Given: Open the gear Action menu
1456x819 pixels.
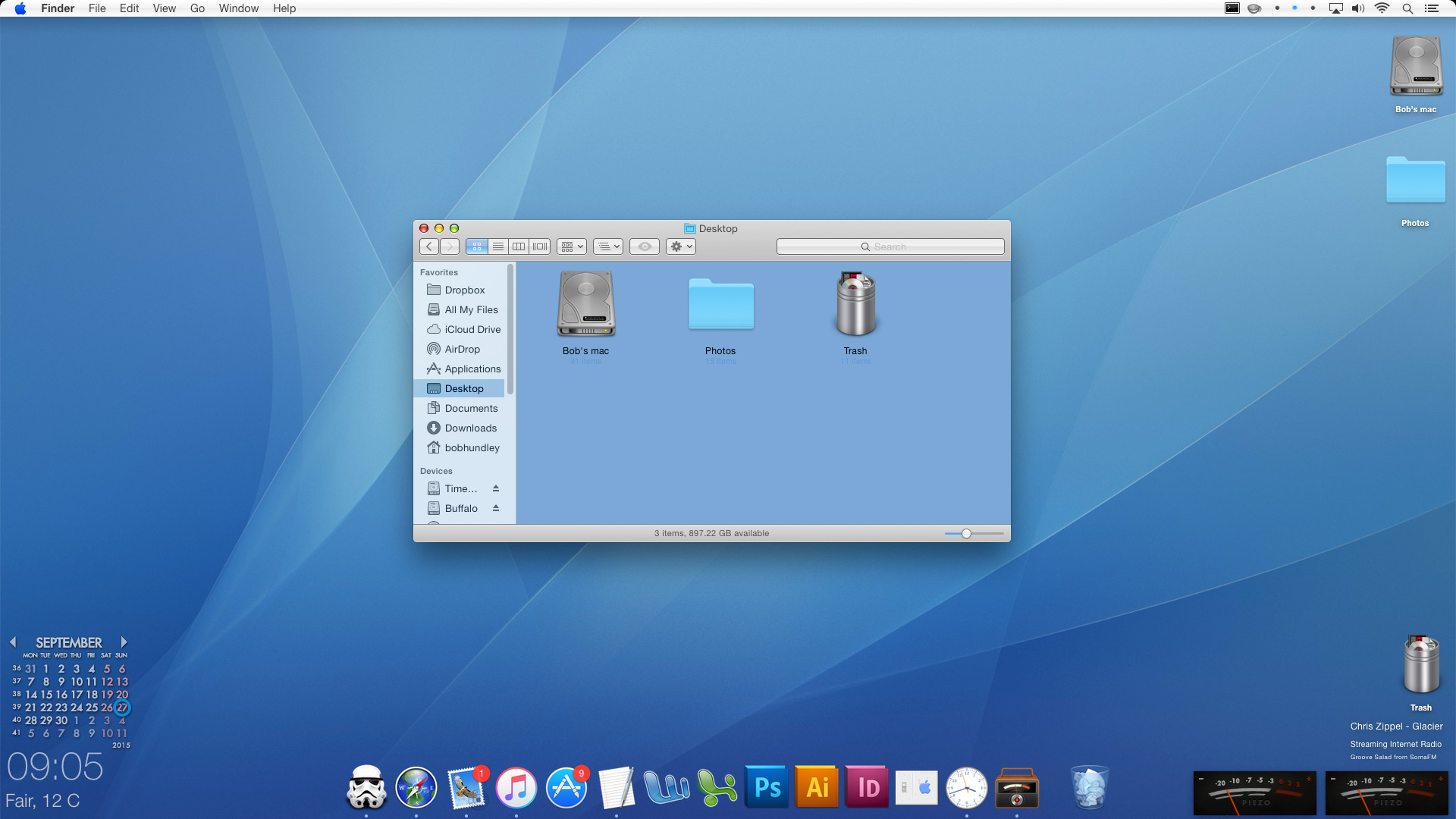Looking at the screenshot, I should (681, 246).
